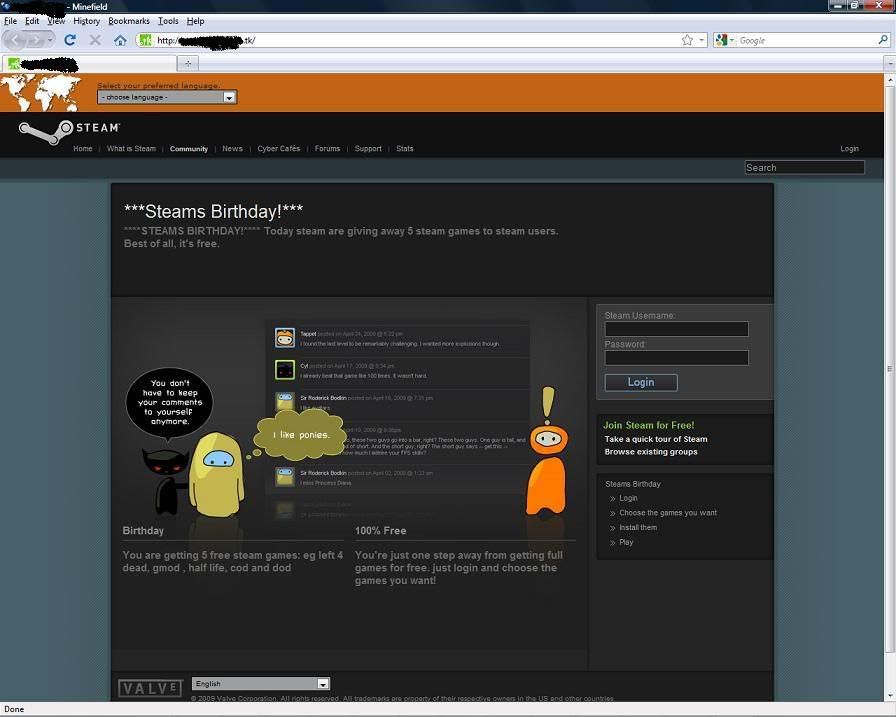Open a new tab with plus button
The width and height of the screenshot is (896, 717).
188,63
